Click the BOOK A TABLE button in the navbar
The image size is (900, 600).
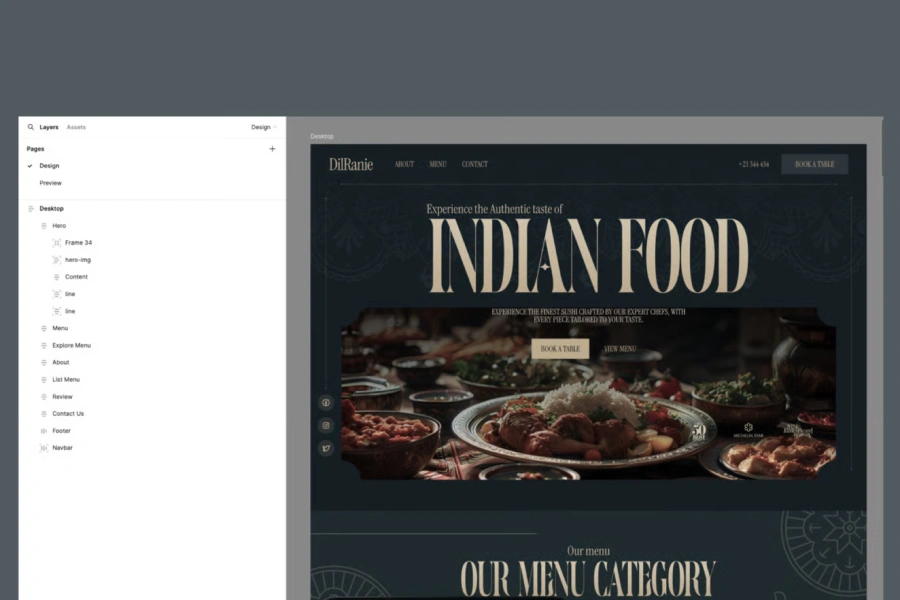pyautogui.click(x=814, y=163)
